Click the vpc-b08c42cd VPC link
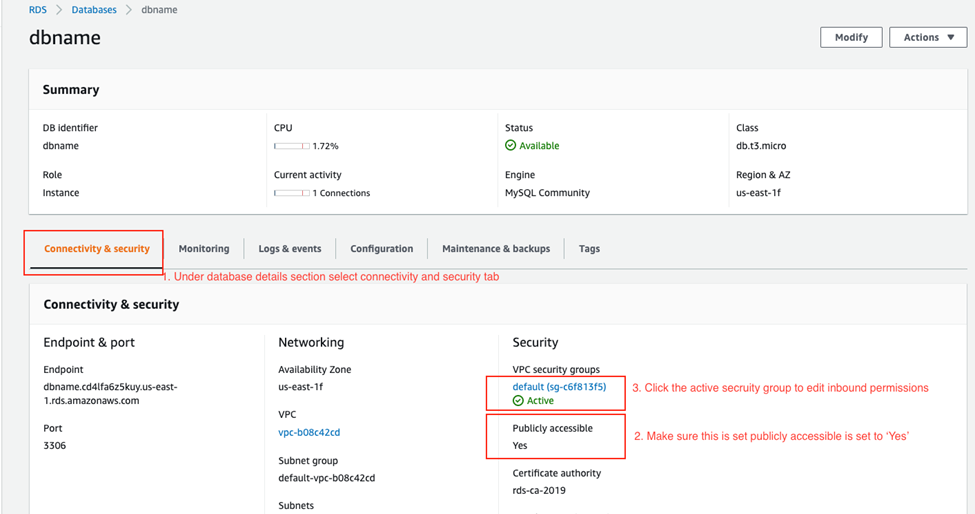 click(x=309, y=433)
